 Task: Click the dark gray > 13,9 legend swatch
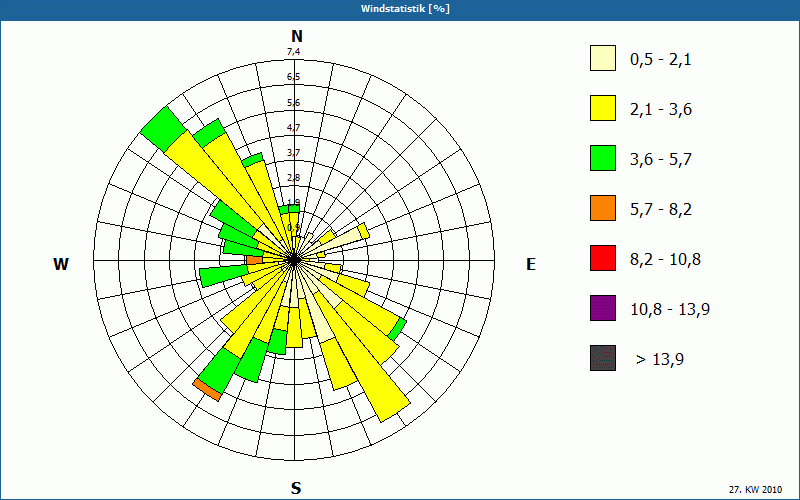[x=603, y=358]
